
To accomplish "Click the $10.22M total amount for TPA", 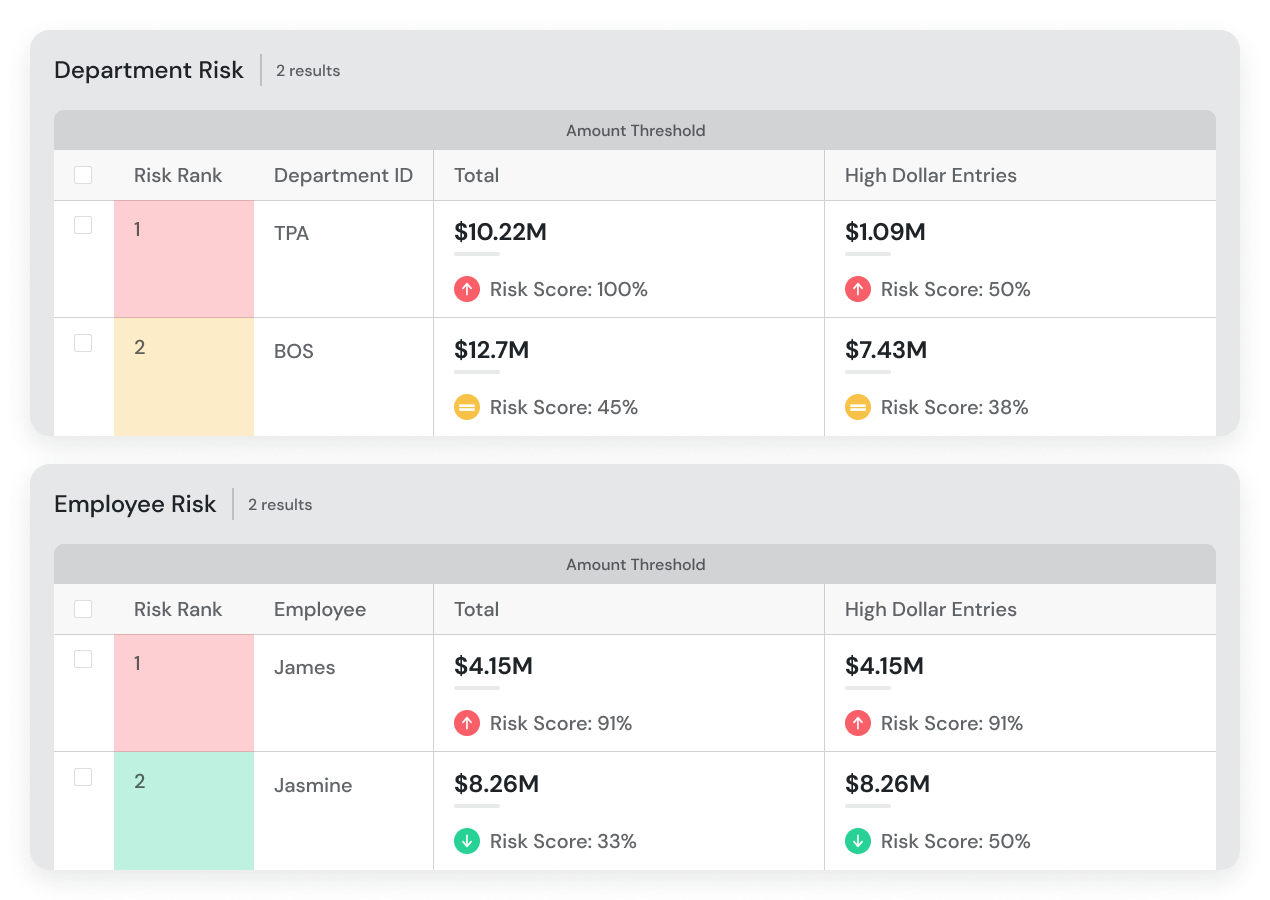I will pos(500,232).
